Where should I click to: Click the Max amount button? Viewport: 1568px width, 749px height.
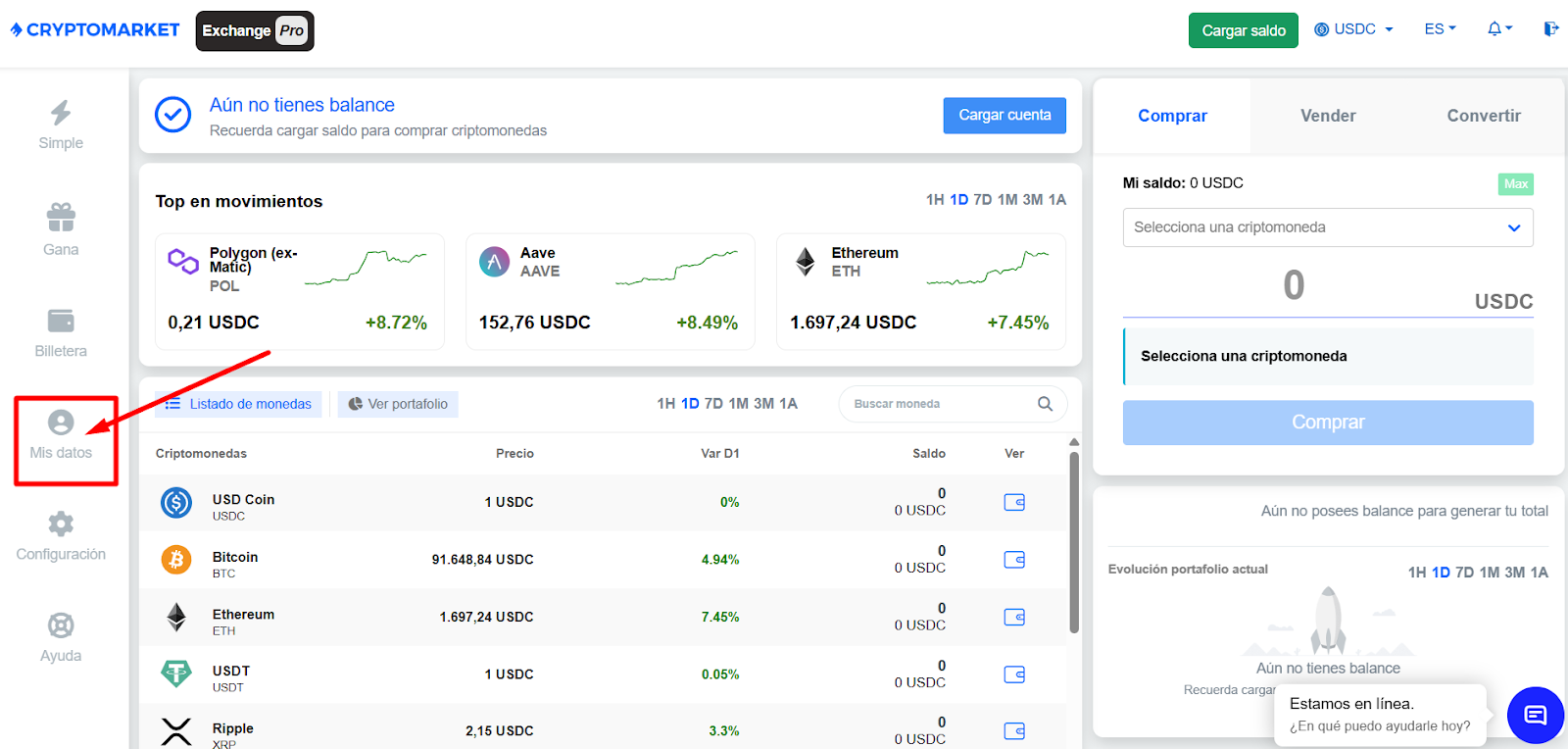click(x=1516, y=184)
